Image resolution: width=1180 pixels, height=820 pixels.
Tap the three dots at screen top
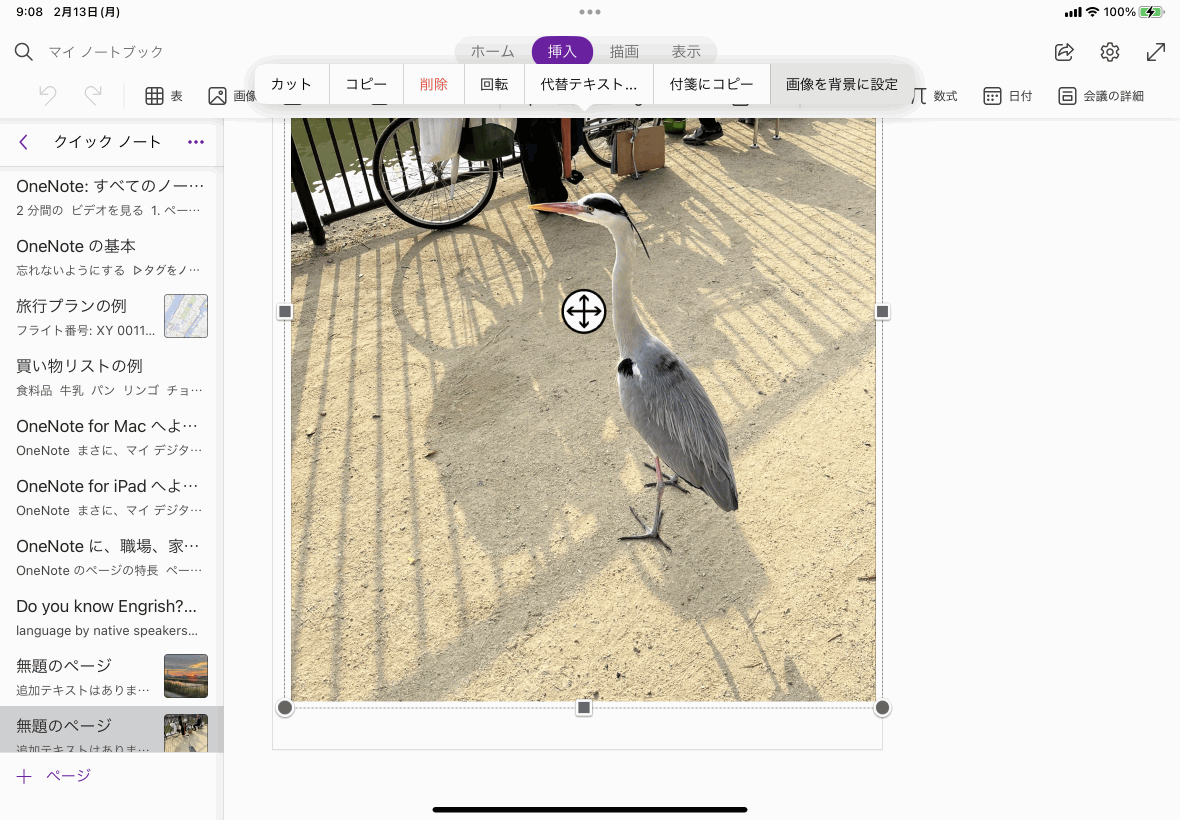pos(590,12)
